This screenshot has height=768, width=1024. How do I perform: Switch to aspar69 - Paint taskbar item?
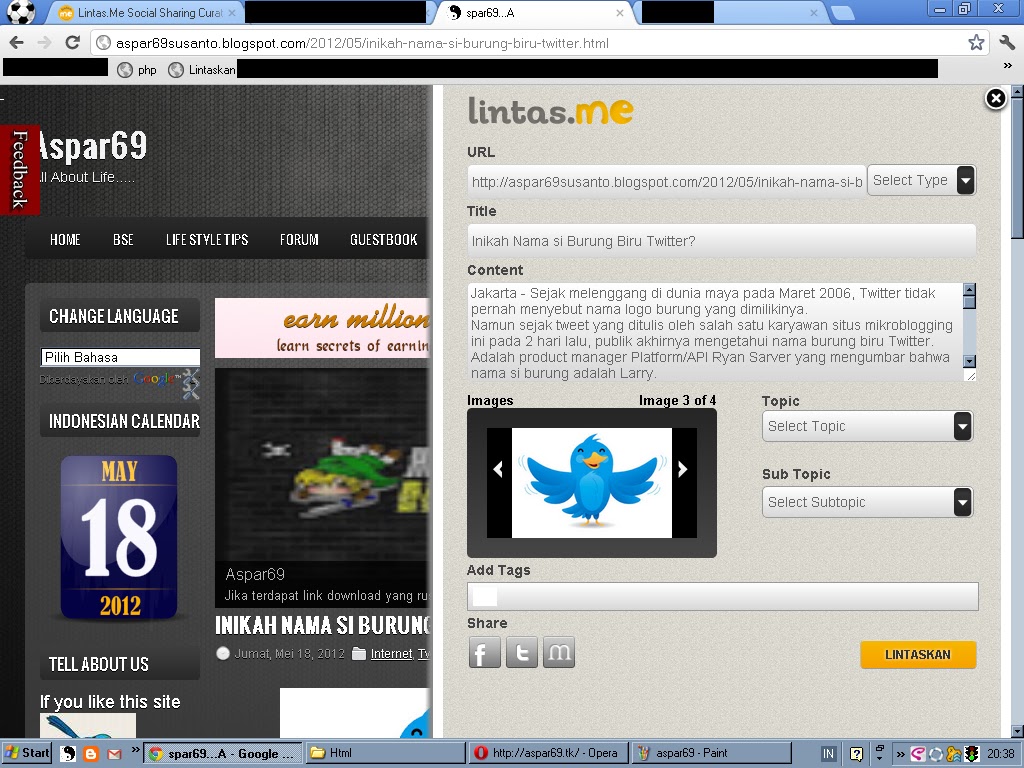tap(712, 753)
